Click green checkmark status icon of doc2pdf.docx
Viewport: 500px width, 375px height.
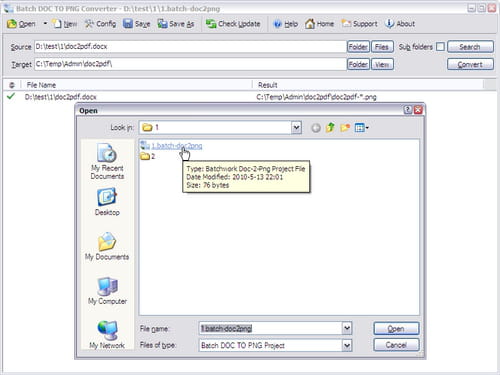point(11,97)
